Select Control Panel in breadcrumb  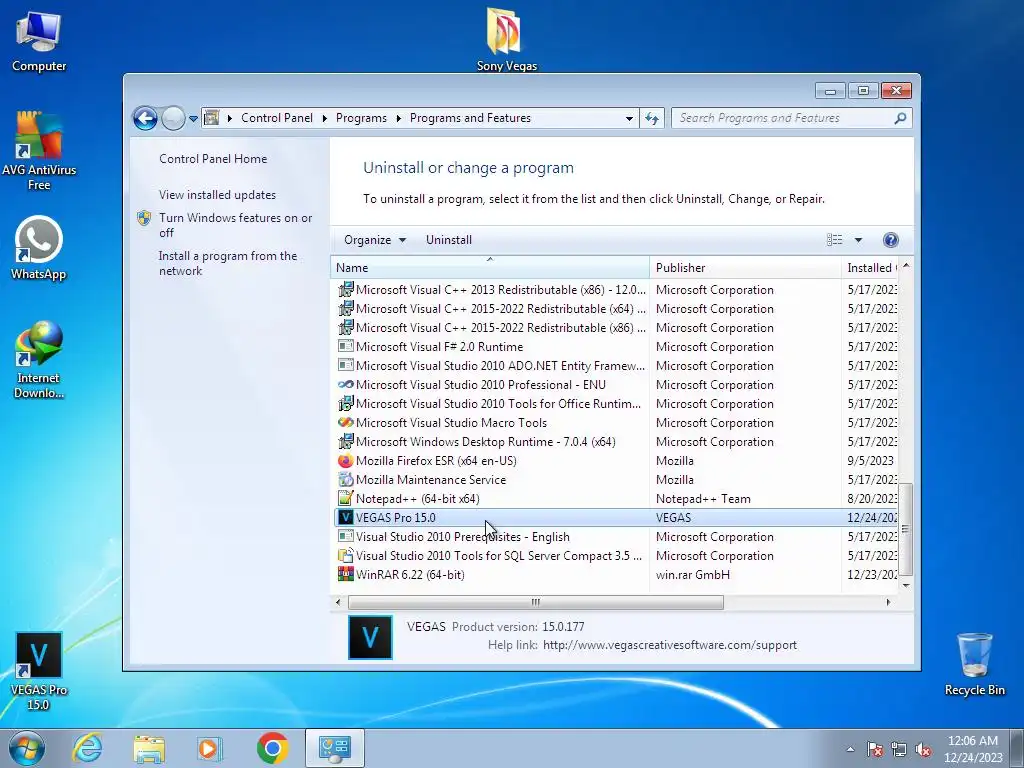[x=277, y=118]
